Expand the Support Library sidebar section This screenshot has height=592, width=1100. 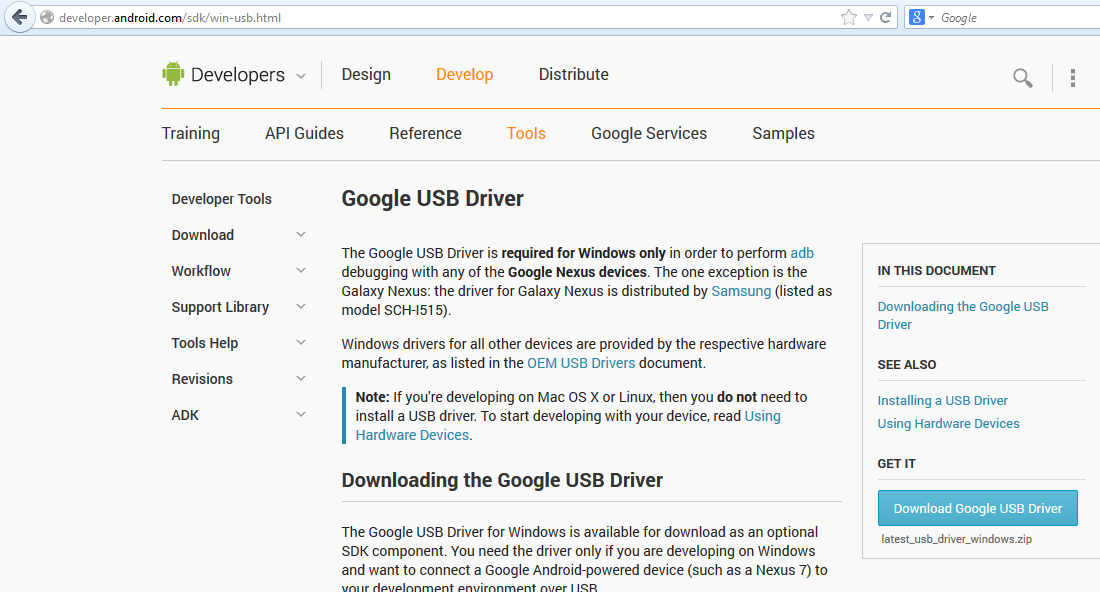(301, 307)
